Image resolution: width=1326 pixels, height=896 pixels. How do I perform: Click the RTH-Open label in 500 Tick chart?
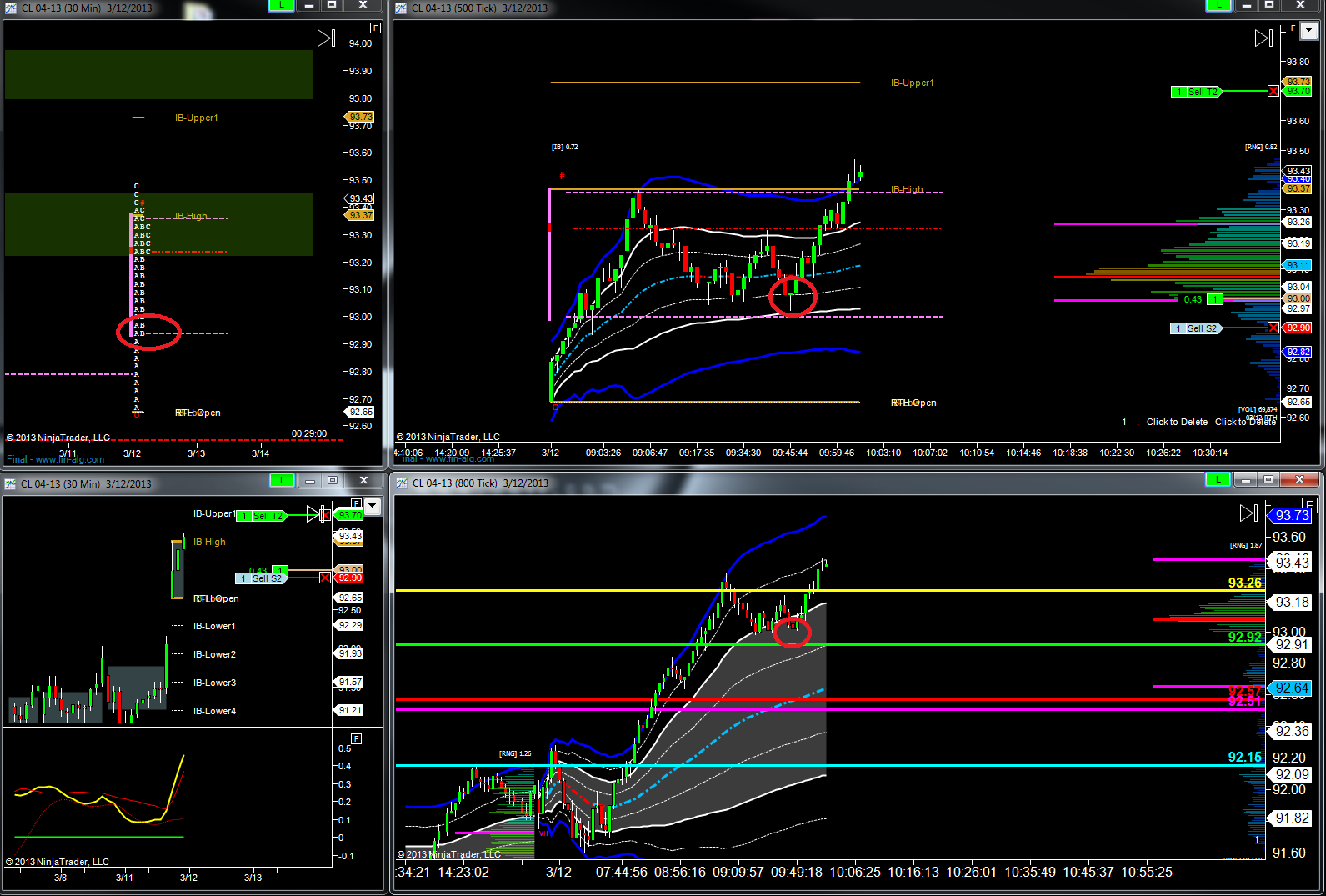[913, 403]
